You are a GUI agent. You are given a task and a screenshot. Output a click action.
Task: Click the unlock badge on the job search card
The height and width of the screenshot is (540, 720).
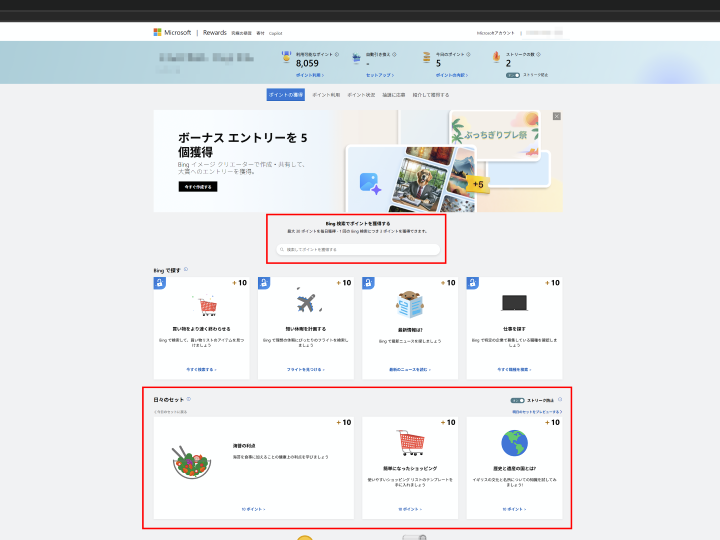click(472, 283)
